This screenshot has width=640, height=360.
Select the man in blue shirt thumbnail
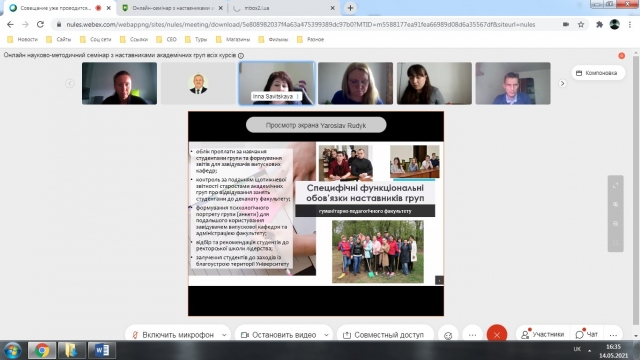coord(513,83)
